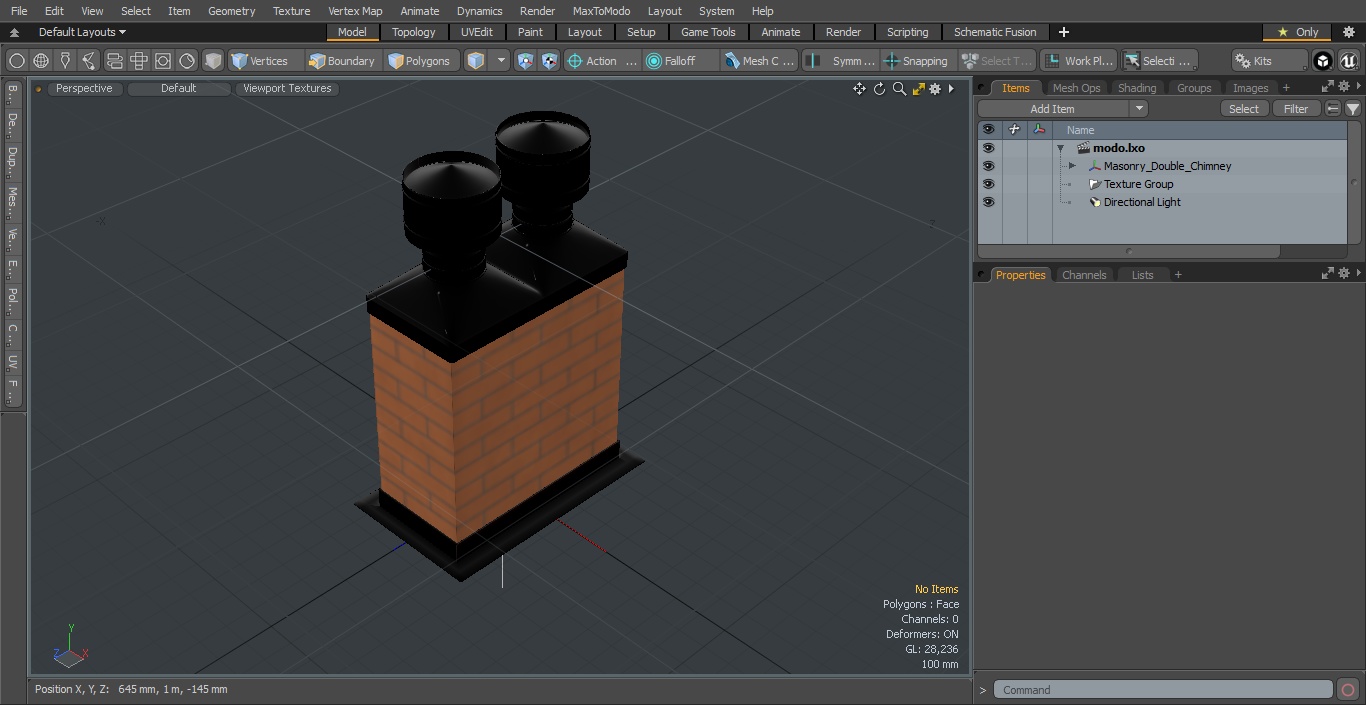Image resolution: width=1366 pixels, height=705 pixels.
Task: Toggle visibility of Texture Group
Action: [x=988, y=184]
